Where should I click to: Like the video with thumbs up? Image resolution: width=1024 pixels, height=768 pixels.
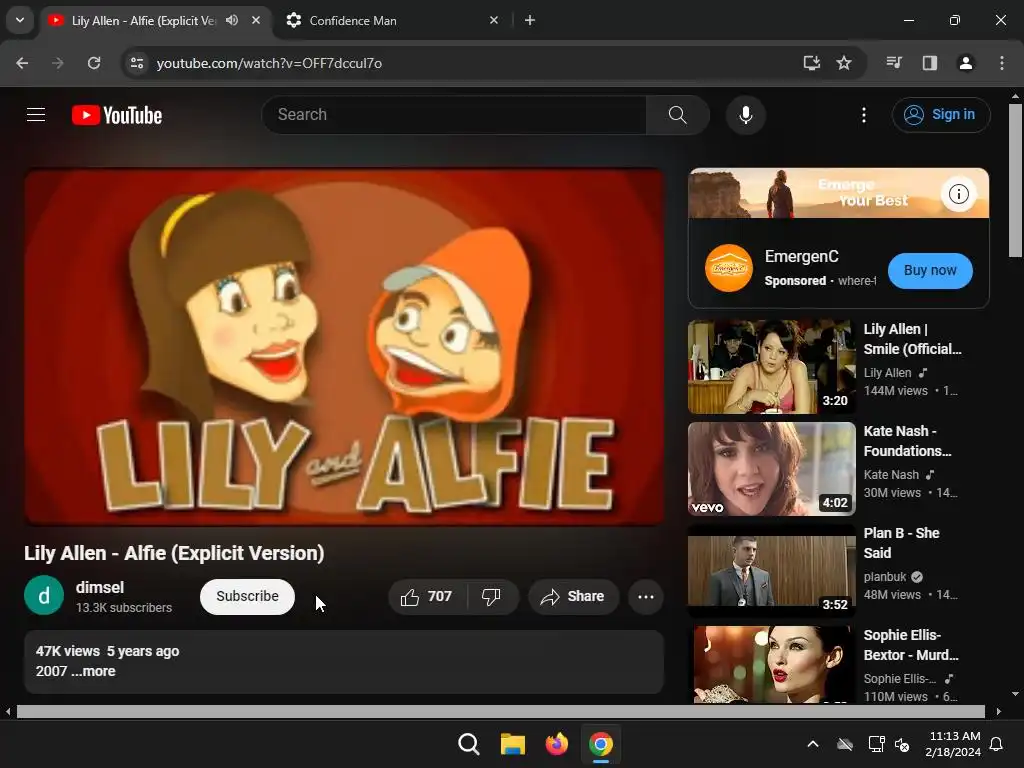pos(428,596)
